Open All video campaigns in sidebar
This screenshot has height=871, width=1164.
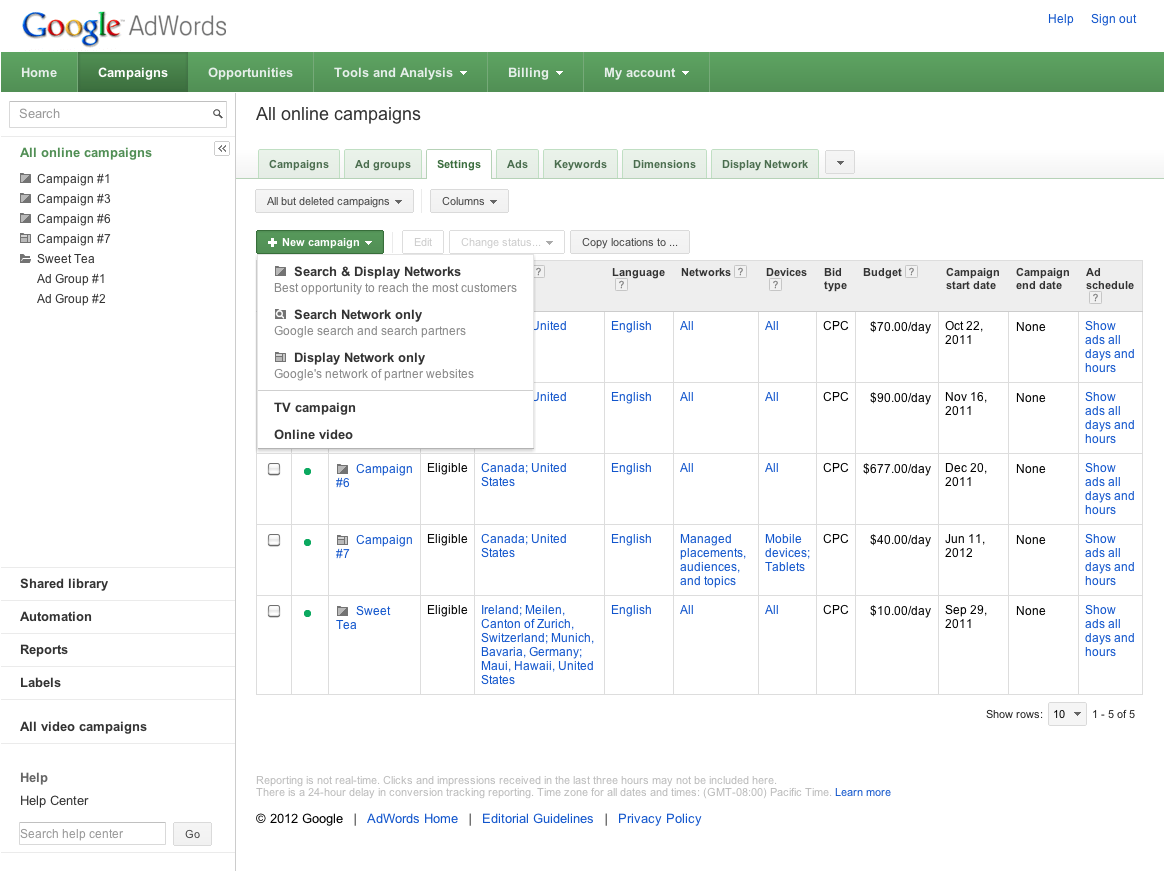point(83,726)
